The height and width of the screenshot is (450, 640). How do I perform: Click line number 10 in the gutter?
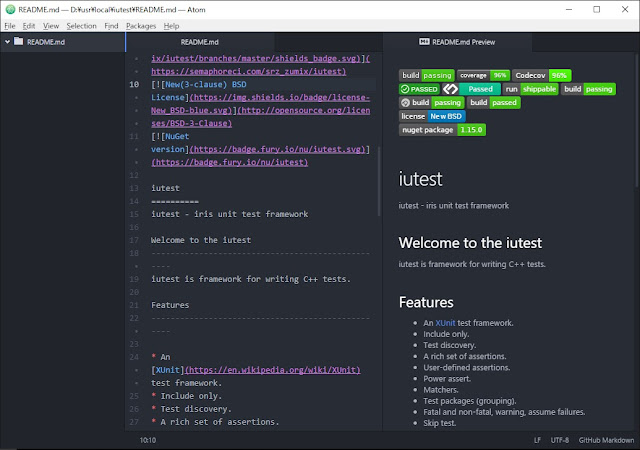(x=134, y=85)
